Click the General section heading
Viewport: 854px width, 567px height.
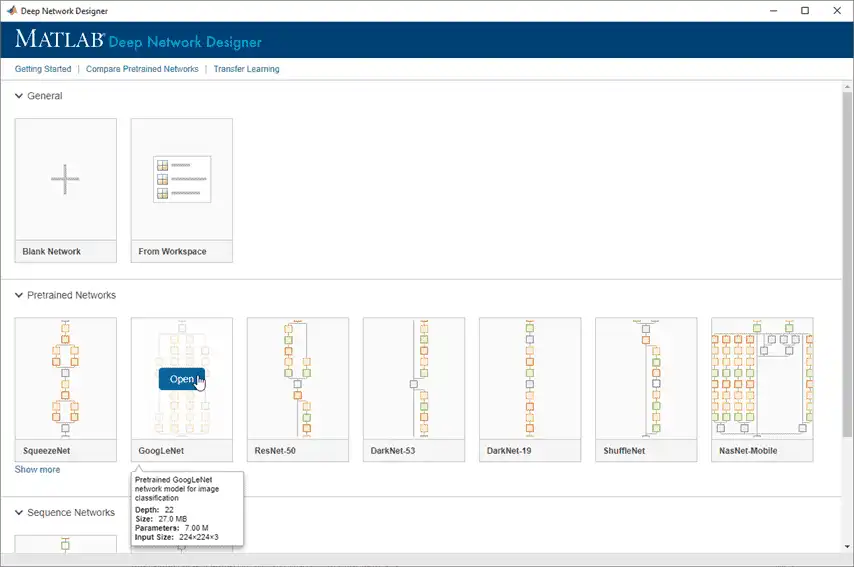tap(45, 96)
